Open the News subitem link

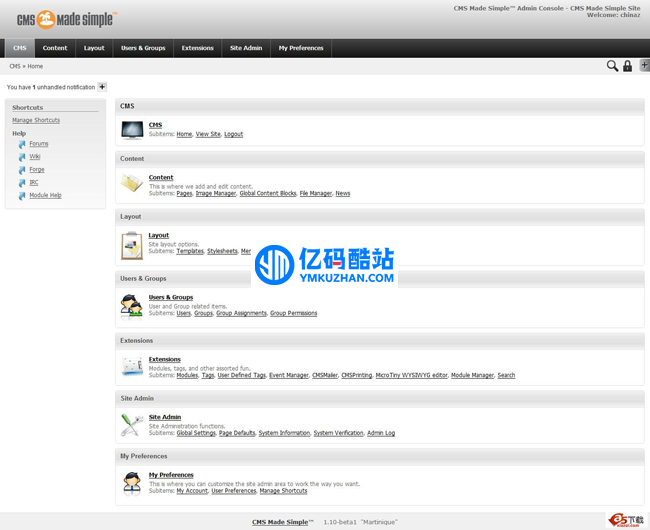343,194
